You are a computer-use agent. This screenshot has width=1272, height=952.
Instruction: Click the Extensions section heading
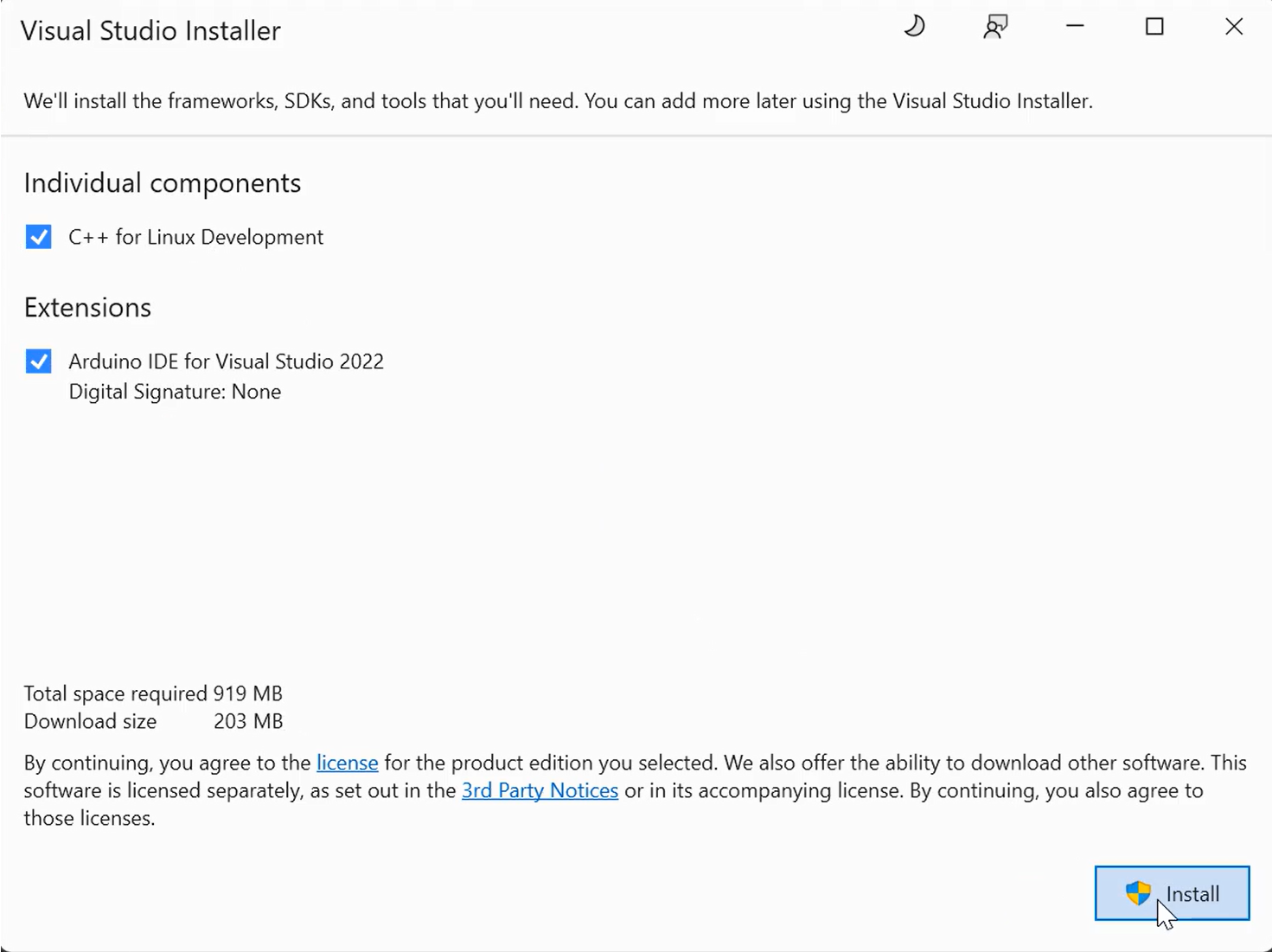[87, 308]
